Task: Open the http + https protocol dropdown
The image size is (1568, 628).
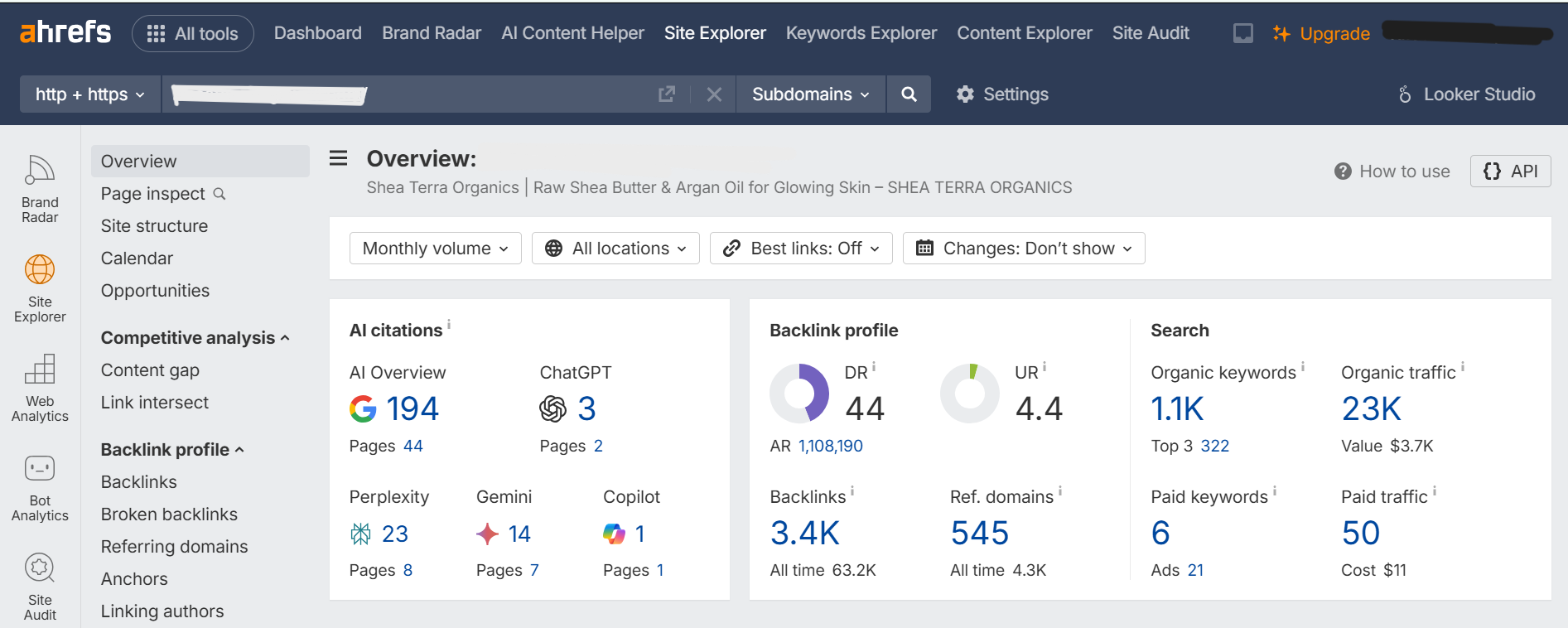Action: tap(90, 94)
